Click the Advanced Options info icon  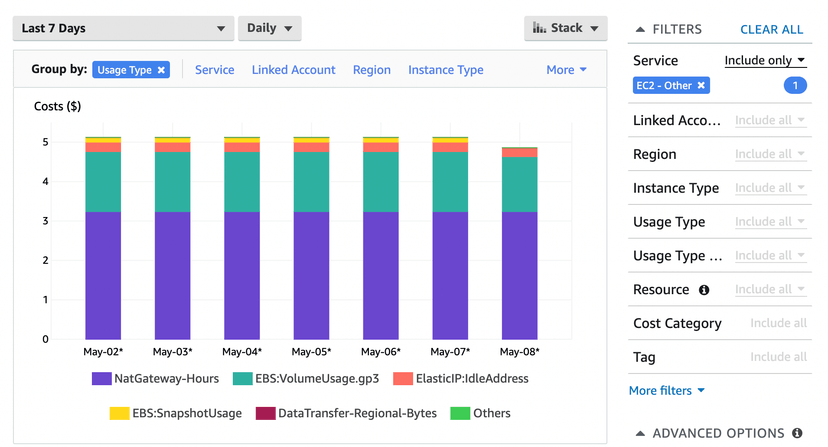coord(797,434)
